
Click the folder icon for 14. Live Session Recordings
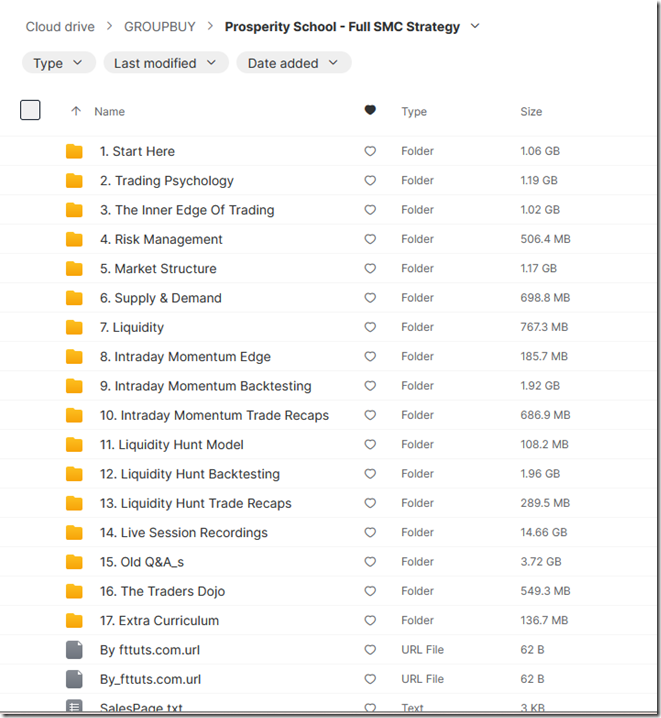74,533
